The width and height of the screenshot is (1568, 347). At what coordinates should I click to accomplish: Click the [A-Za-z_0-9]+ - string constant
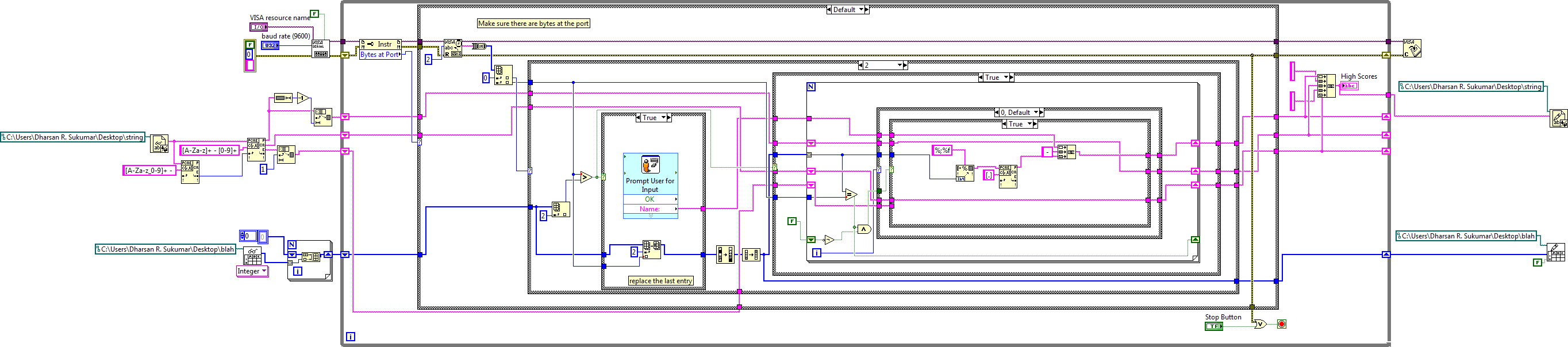coord(150,171)
